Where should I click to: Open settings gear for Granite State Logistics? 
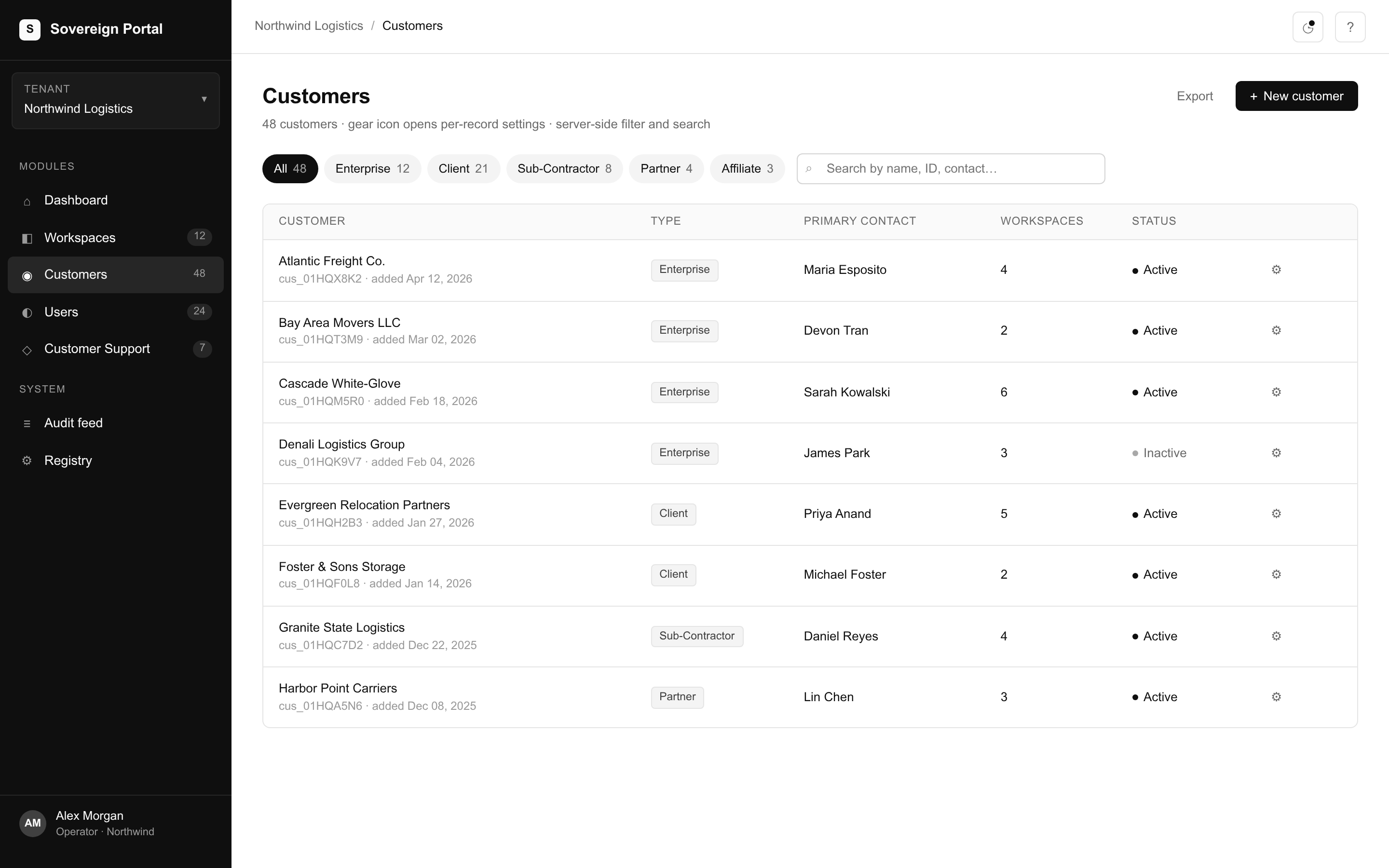[1276, 636]
